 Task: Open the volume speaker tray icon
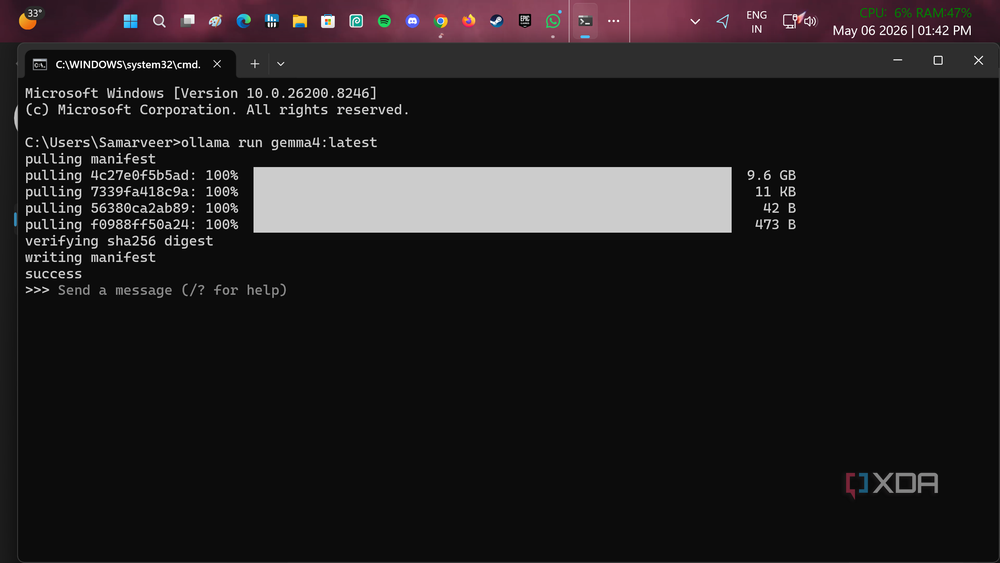810,21
